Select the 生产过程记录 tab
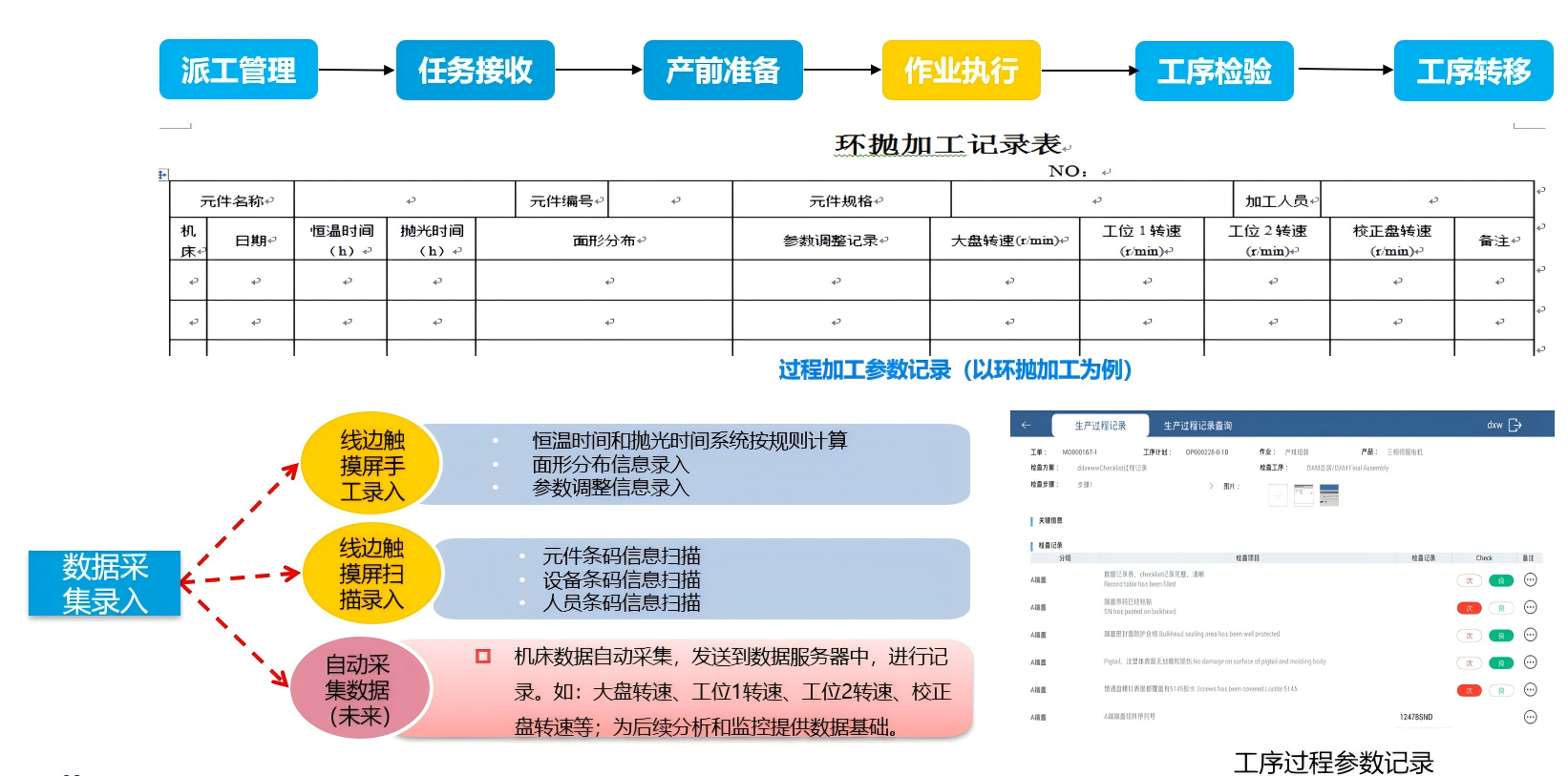1568x776 pixels. (1100, 426)
